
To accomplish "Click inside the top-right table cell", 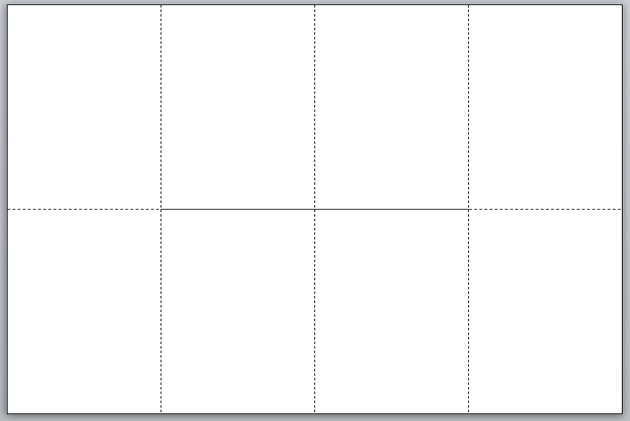I will [x=545, y=107].
